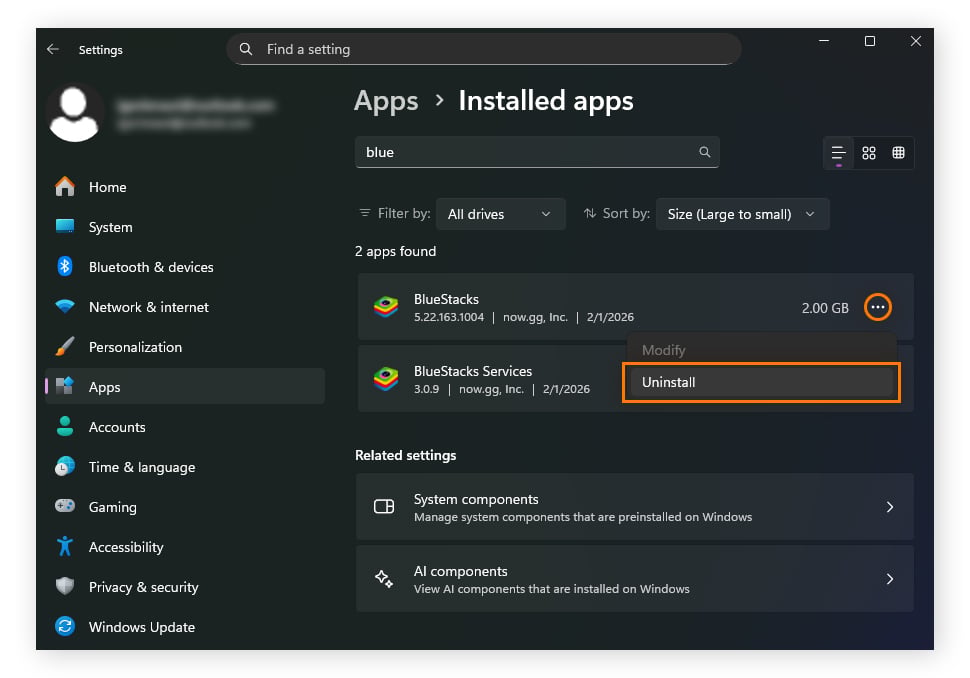Open System components settings
This screenshot has height=678, width=970.
click(635, 507)
